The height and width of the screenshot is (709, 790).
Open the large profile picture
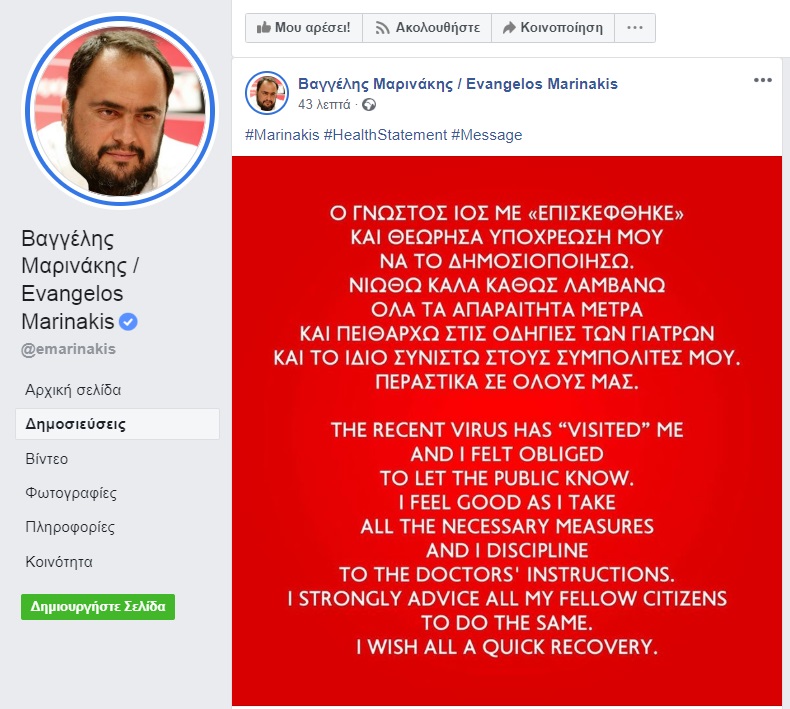[120, 111]
